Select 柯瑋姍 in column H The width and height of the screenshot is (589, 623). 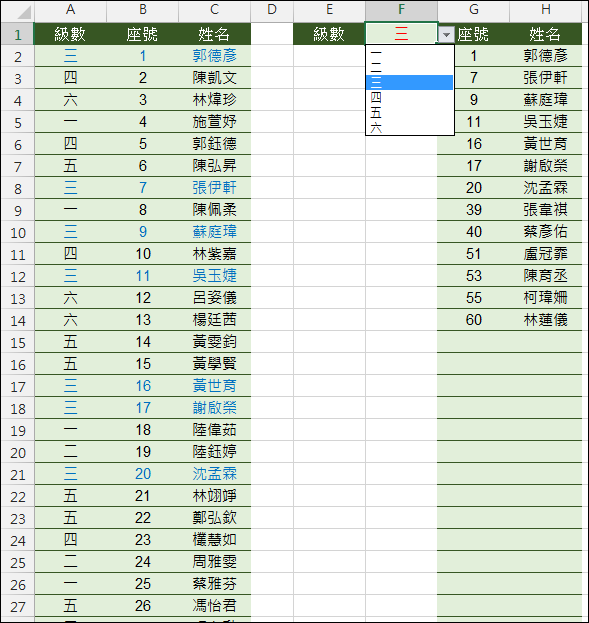pyautogui.click(x=546, y=298)
